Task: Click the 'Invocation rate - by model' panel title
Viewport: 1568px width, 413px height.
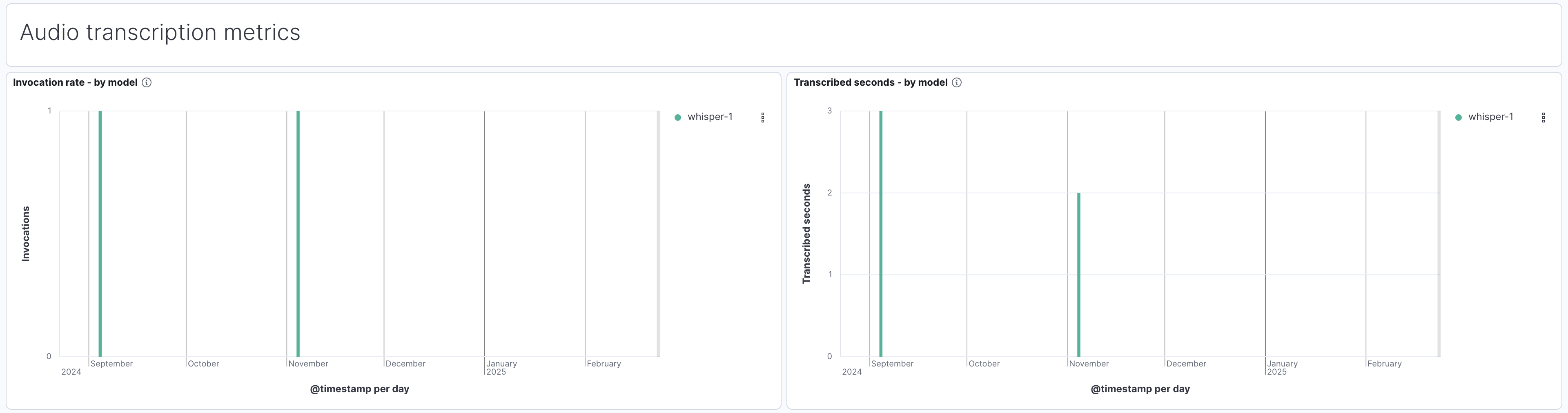Action: point(75,83)
